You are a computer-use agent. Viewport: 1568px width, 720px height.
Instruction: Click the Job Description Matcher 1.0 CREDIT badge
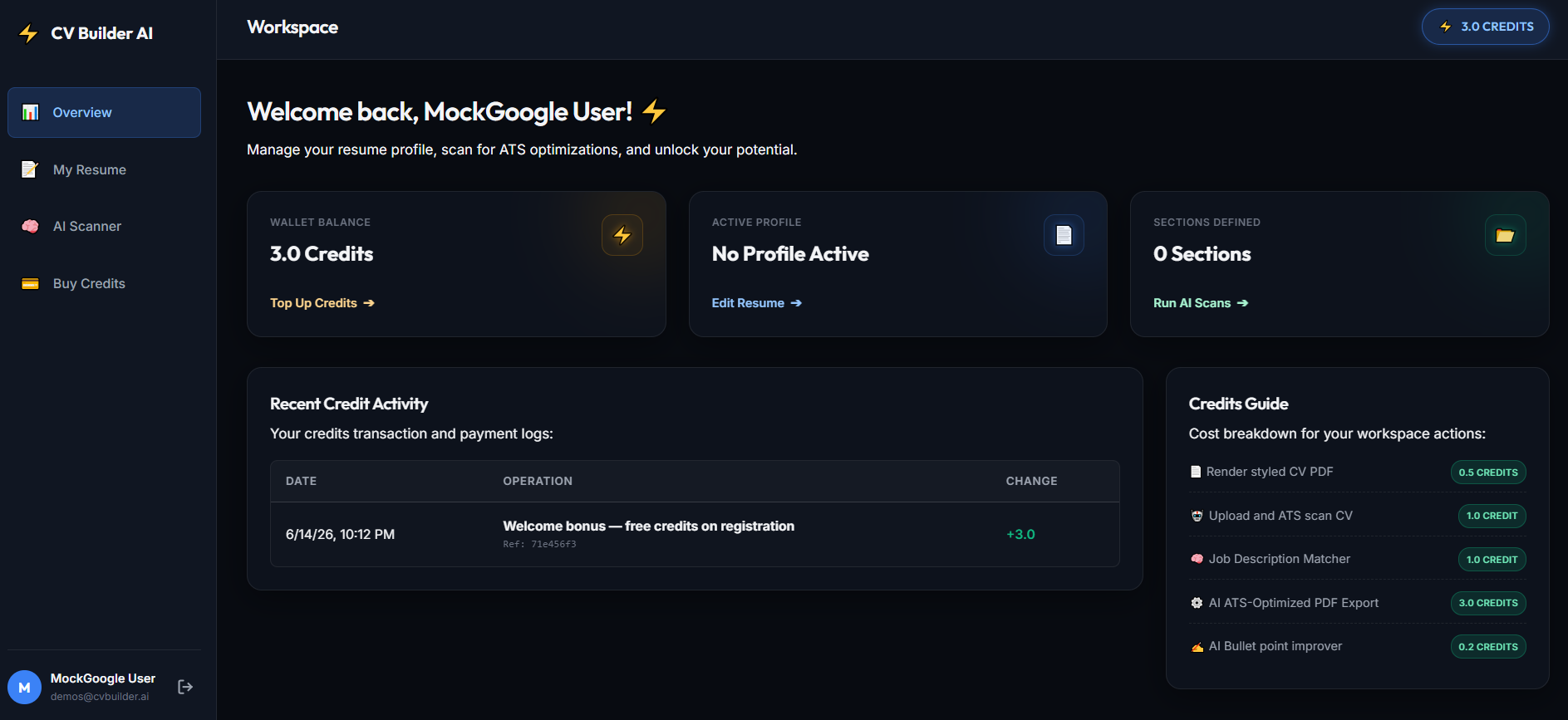[x=1492, y=559]
